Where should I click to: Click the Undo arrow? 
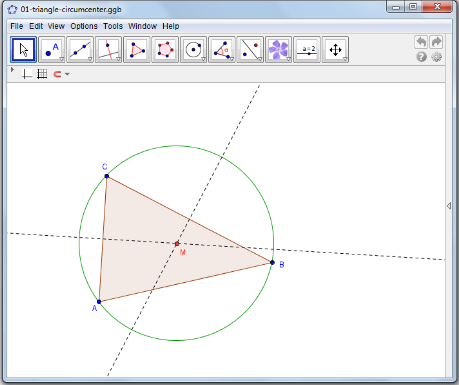[x=421, y=42]
